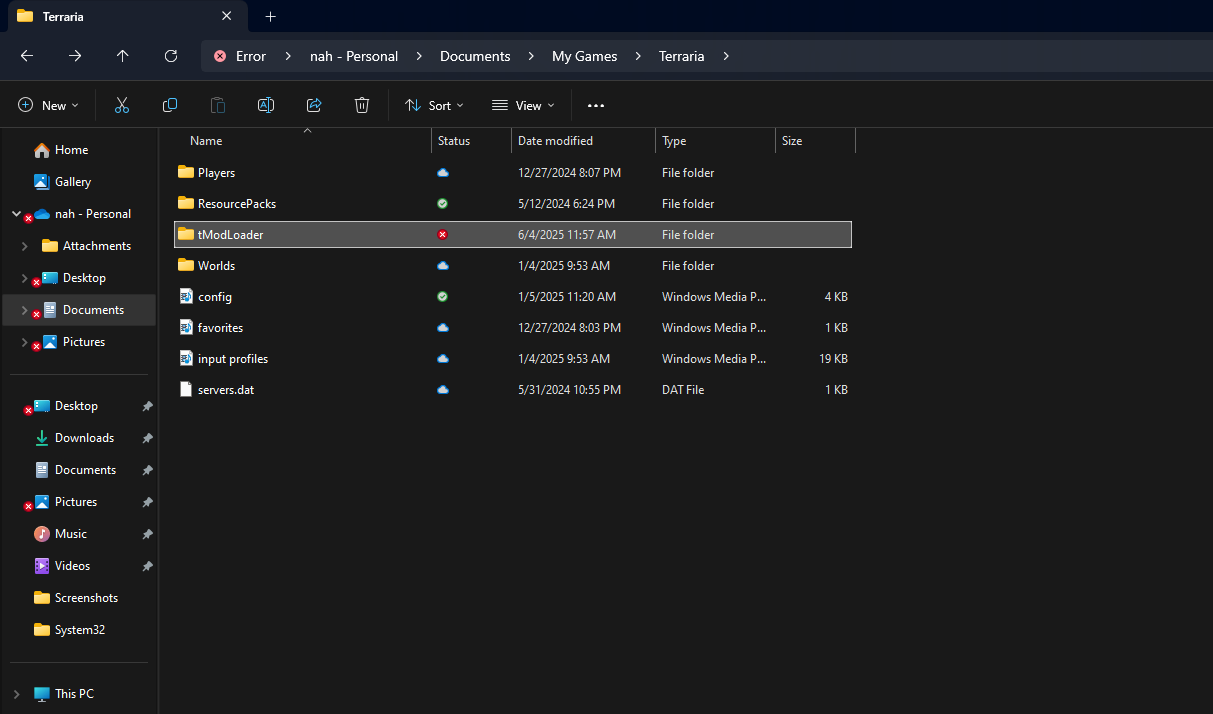Image resolution: width=1213 pixels, height=714 pixels.
Task: Click the Copy icon in toolbar
Action: click(170, 105)
